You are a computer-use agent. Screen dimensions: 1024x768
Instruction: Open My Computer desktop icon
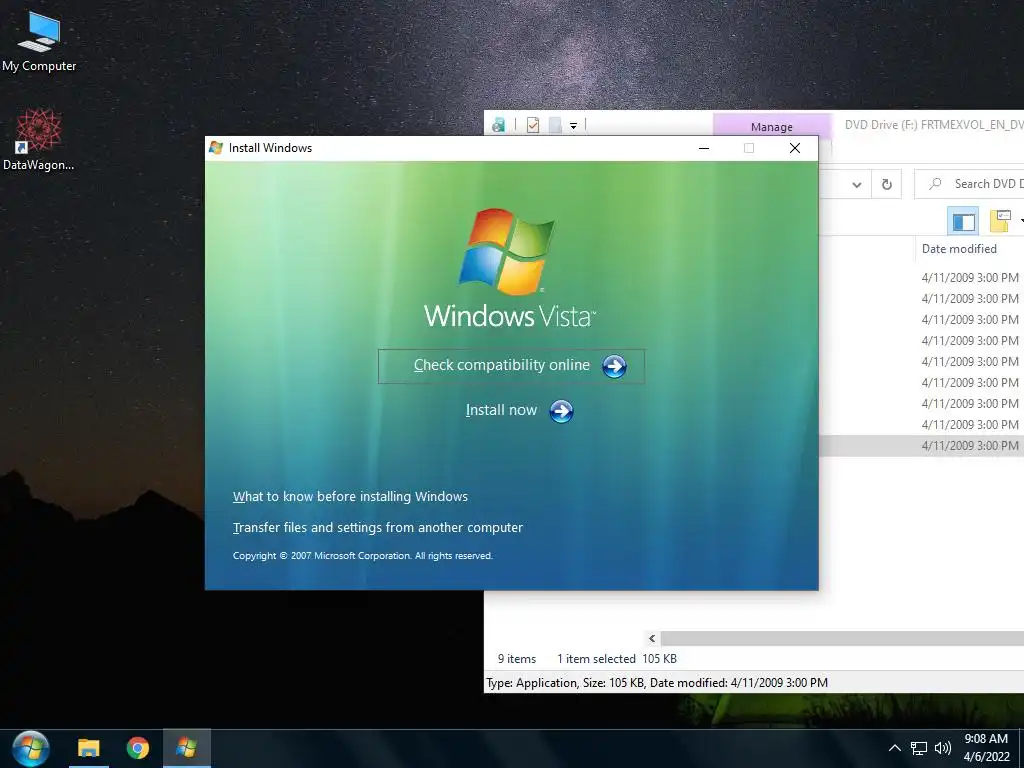coord(39,42)
